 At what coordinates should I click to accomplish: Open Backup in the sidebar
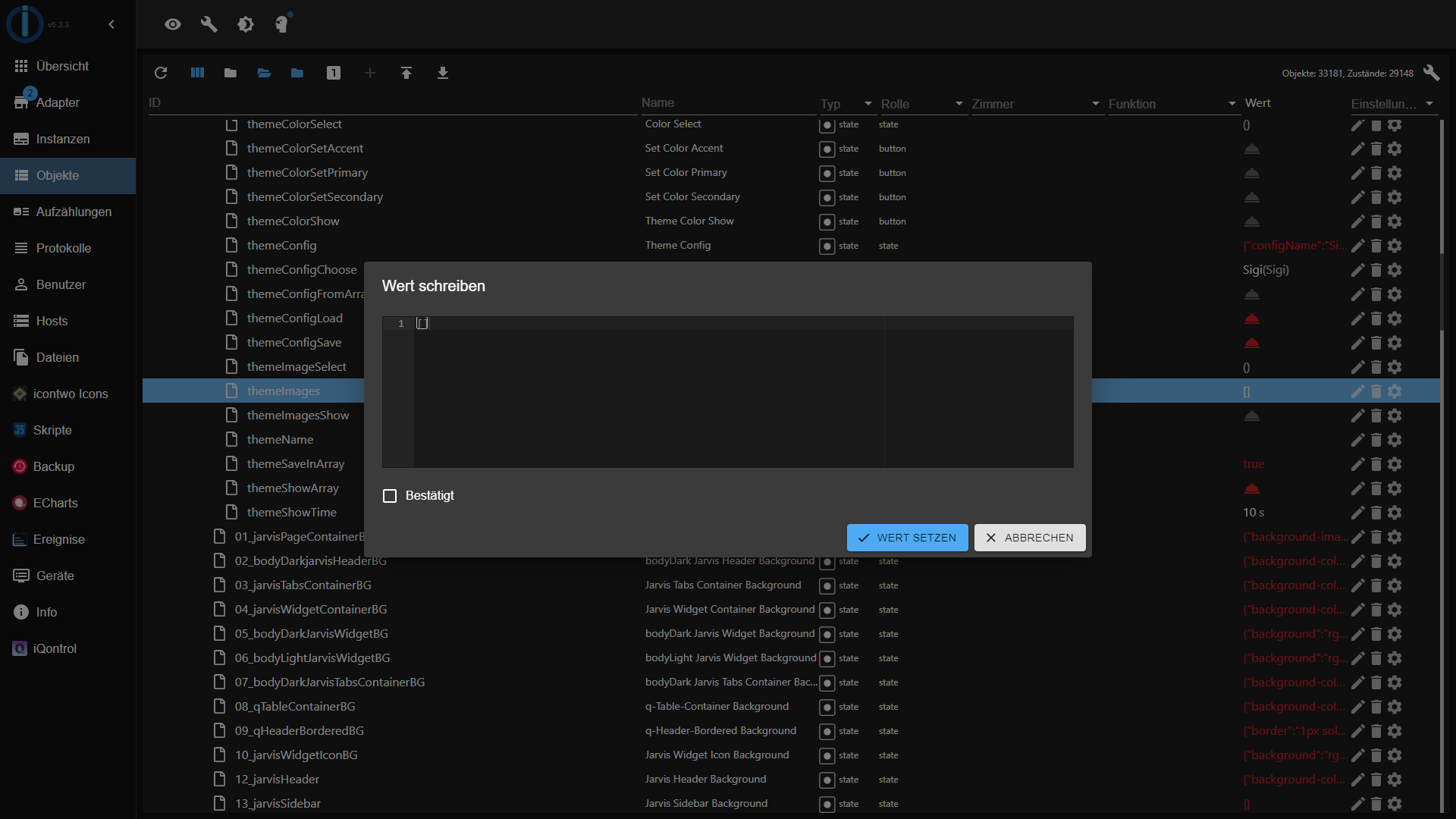(67, 467)
